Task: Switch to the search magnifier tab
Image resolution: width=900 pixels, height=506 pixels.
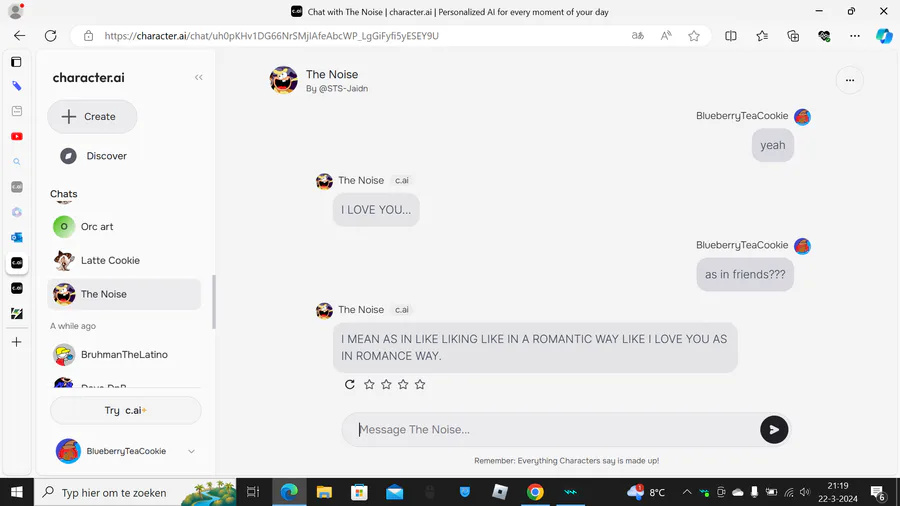Action: pyautogui.click(x=17, y=162)
